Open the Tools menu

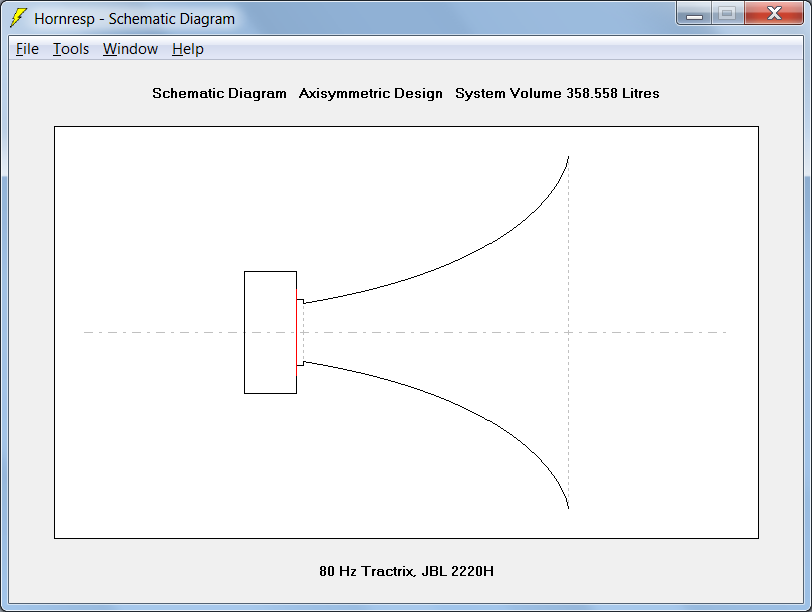click(71, 49)
